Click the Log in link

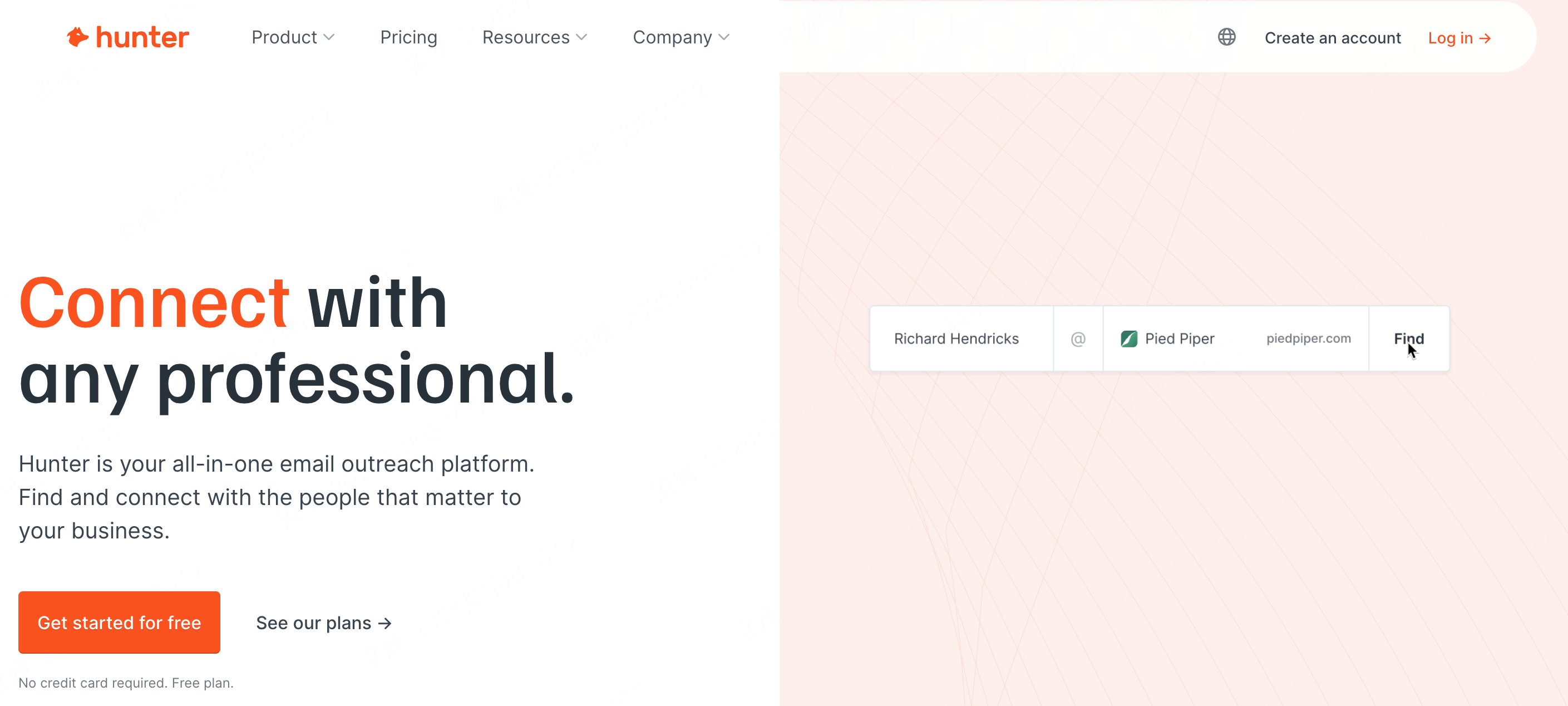click(x=1450, y=38)
